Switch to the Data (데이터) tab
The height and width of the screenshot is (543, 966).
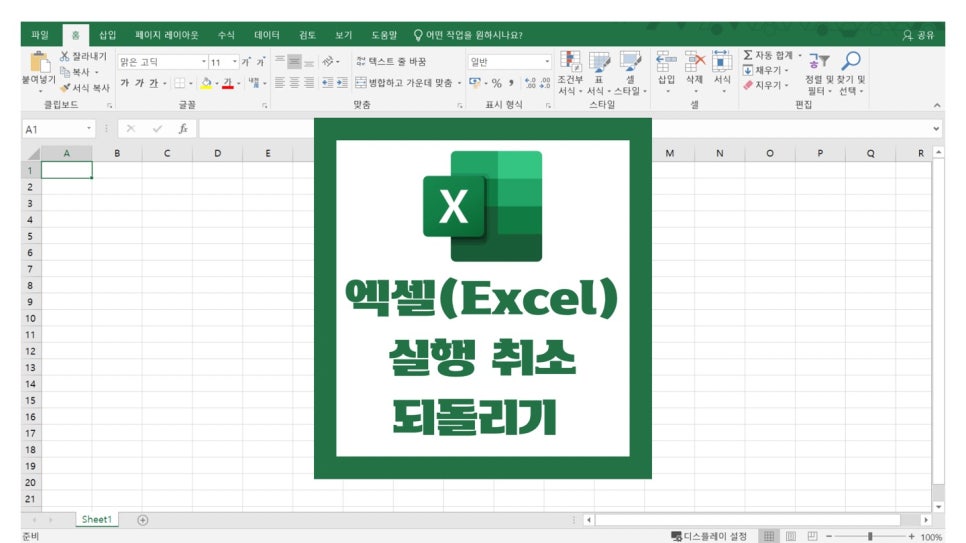point(267,35)
